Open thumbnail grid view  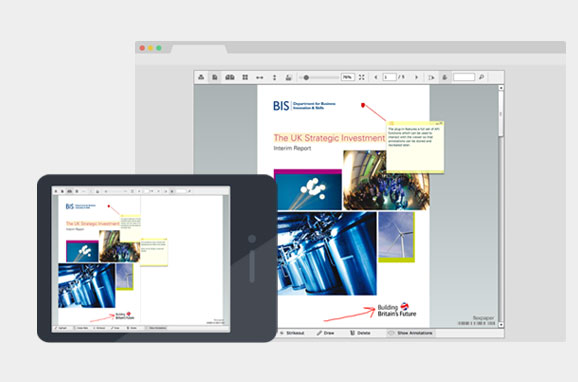(245, 77)
